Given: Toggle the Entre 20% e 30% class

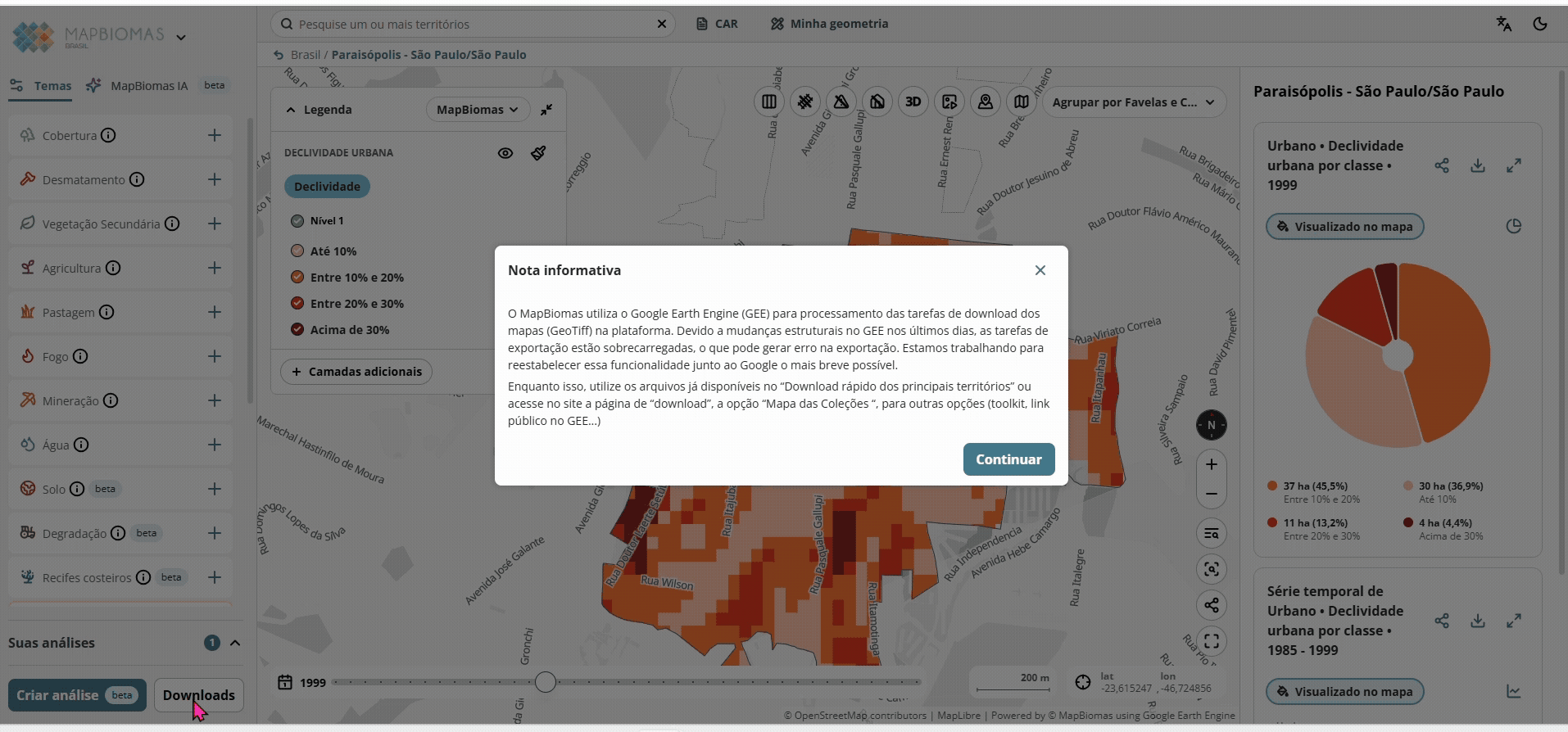Looking at the screenshot, I should (297, 304).
